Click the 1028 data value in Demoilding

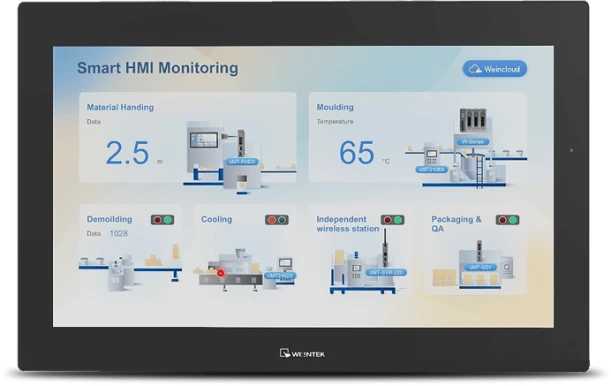click(x=118, y=234)
